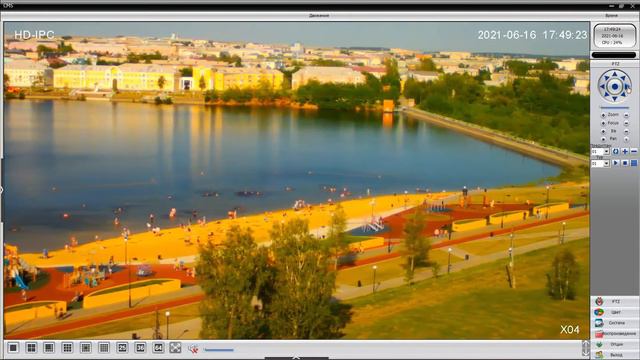
Task: Switch to 4-camera grid layout
Action: (31, 348)
